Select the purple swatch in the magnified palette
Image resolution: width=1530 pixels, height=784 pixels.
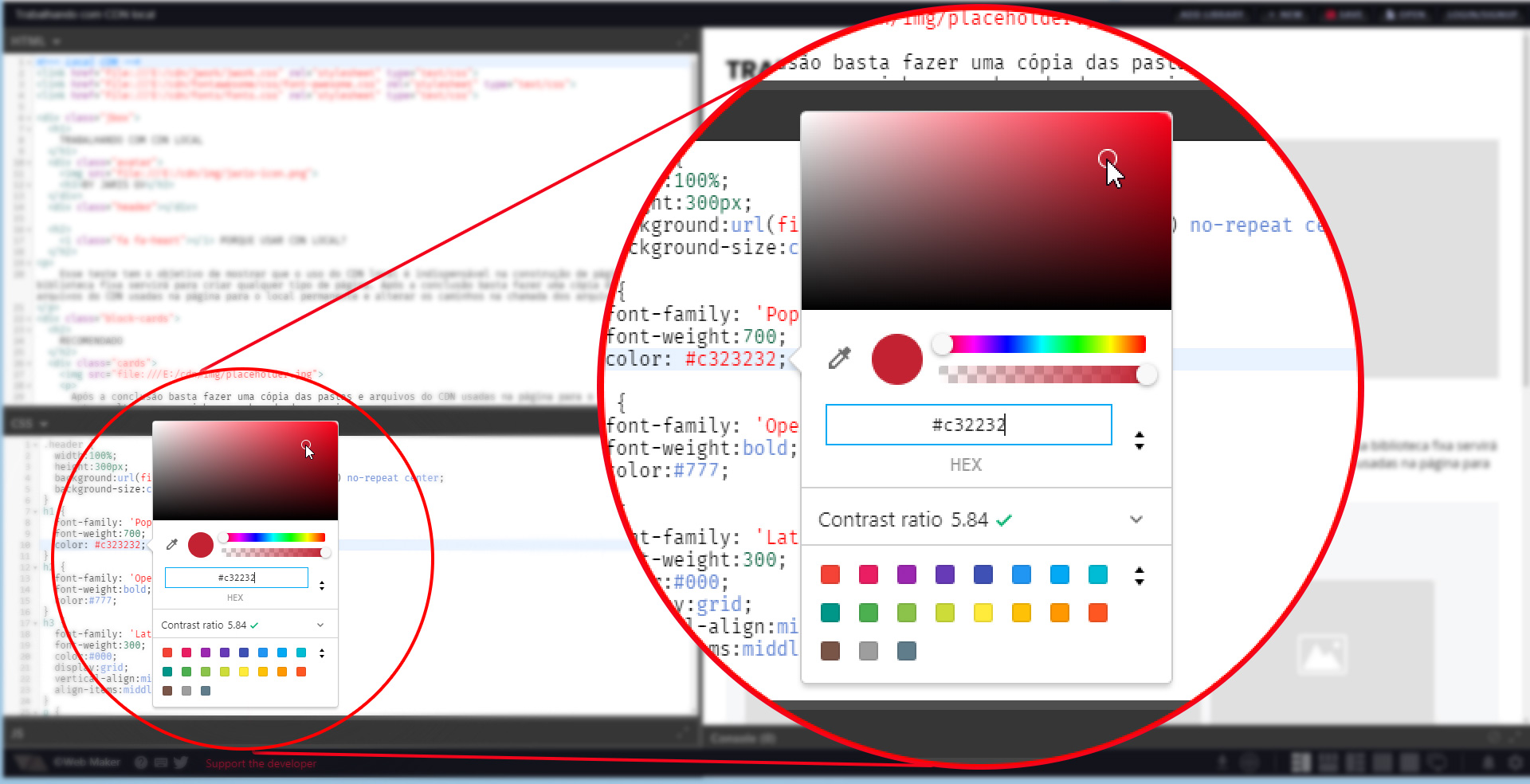[907, 574]
